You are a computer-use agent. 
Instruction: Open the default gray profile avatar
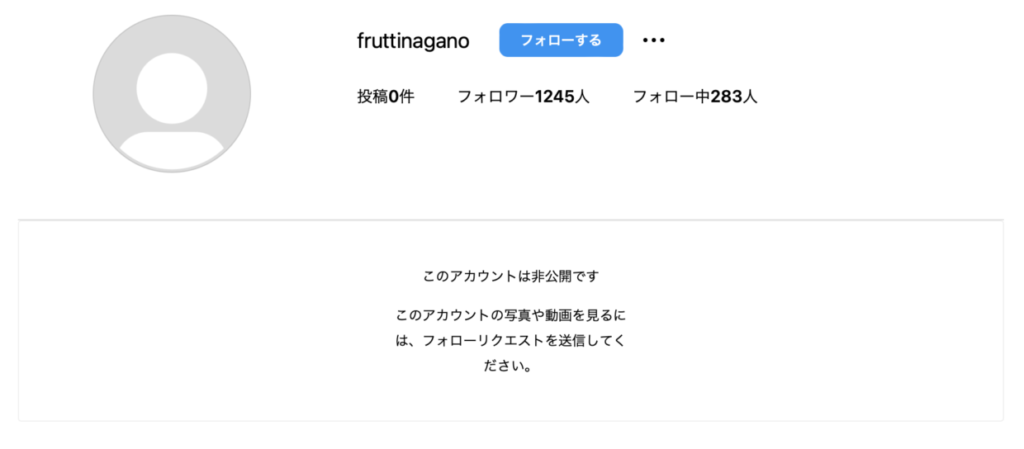click(x=172, y=94)
